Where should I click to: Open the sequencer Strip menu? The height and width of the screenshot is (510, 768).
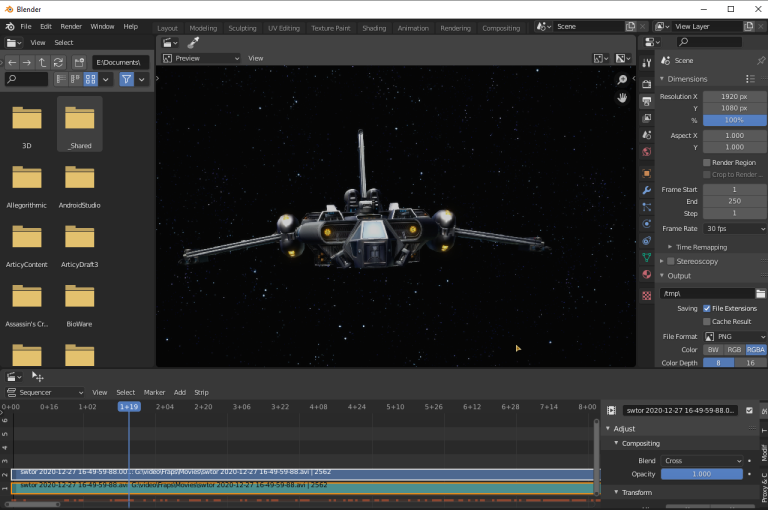coord(201,392)
